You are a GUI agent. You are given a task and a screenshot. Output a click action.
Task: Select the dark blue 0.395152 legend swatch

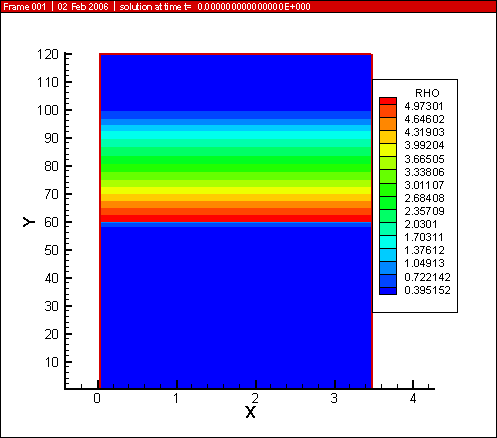[388, 291]
